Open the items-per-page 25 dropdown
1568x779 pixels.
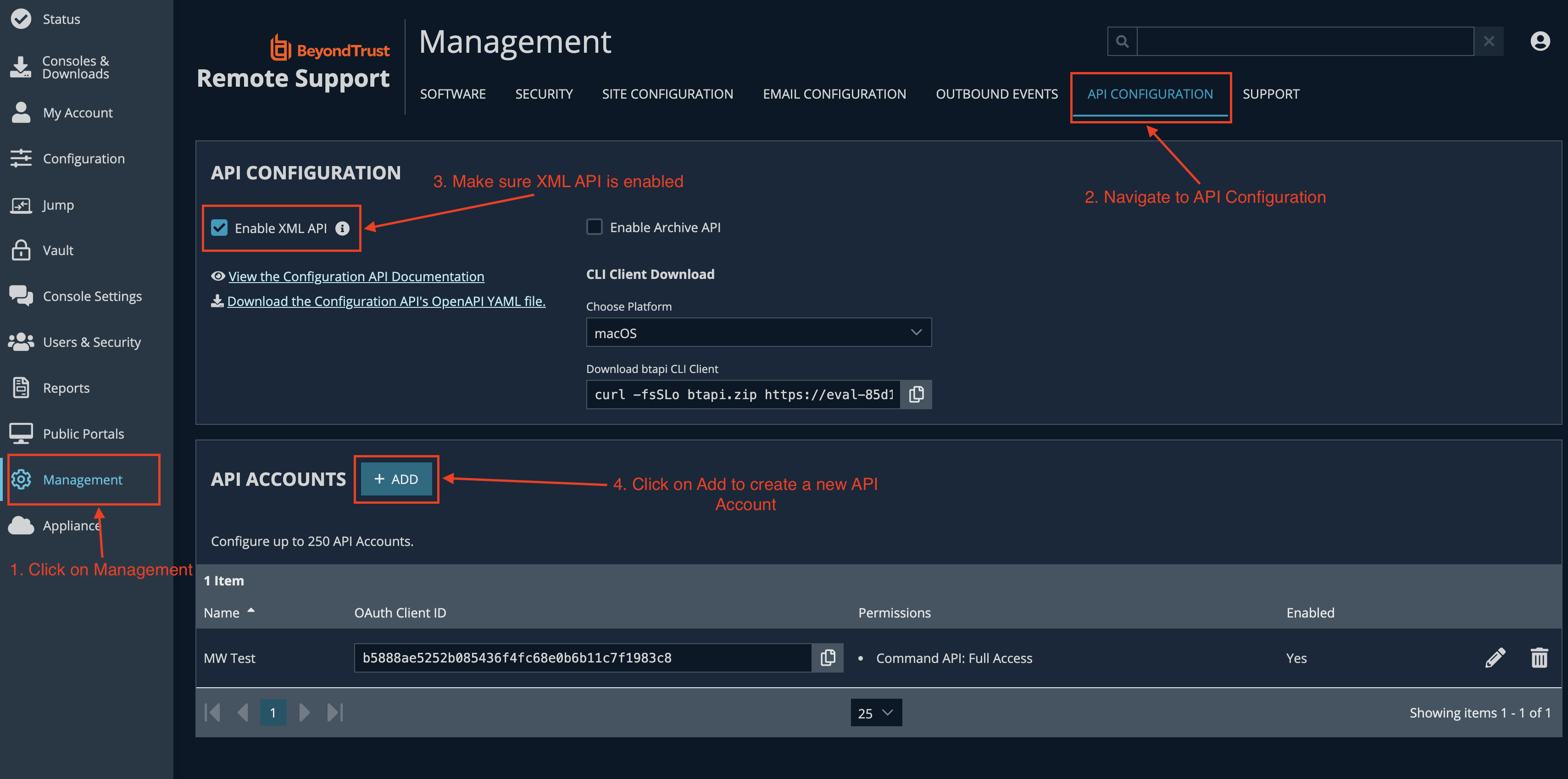(876, 712)
